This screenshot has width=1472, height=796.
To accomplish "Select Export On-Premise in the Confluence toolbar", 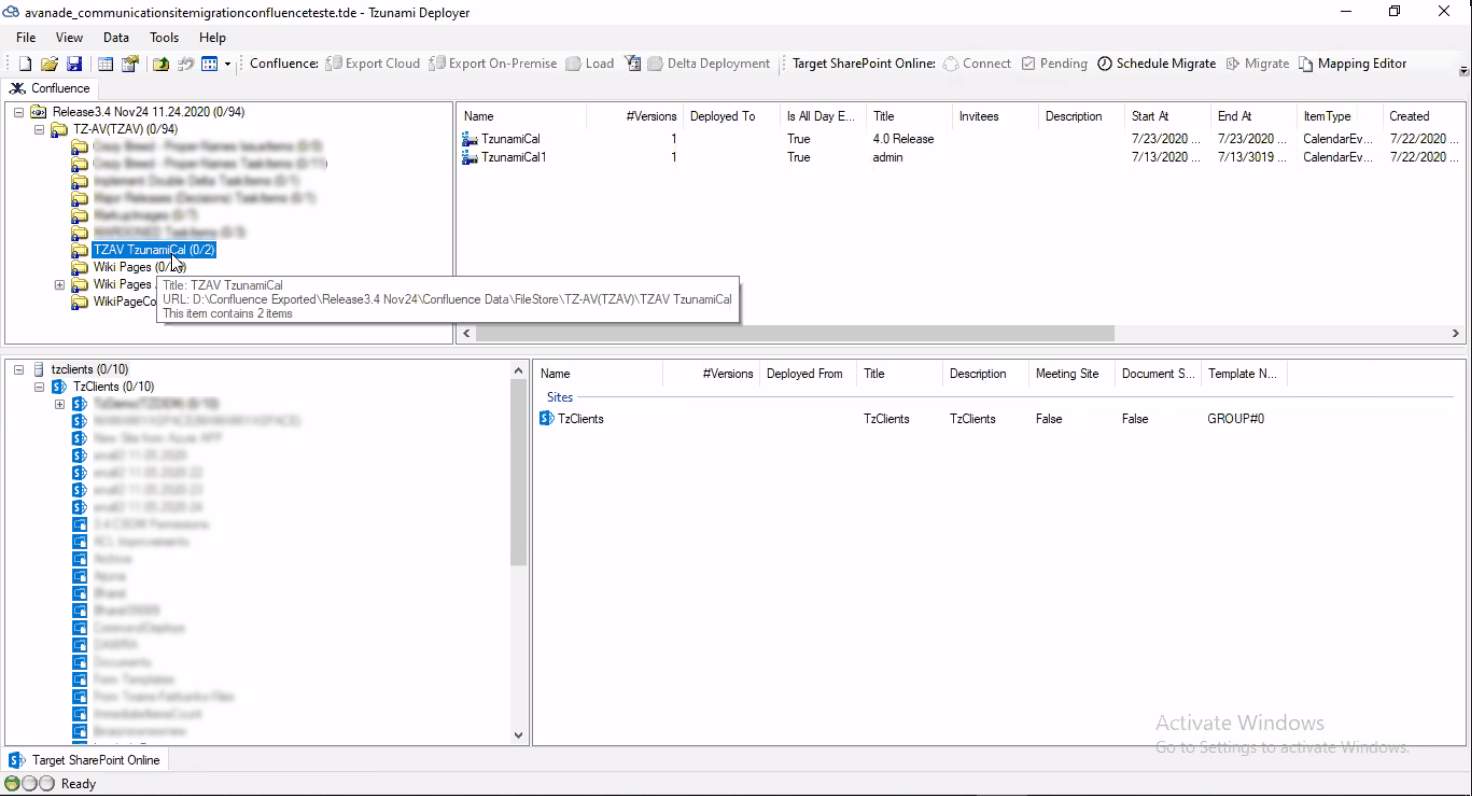I will pos(493,63).
